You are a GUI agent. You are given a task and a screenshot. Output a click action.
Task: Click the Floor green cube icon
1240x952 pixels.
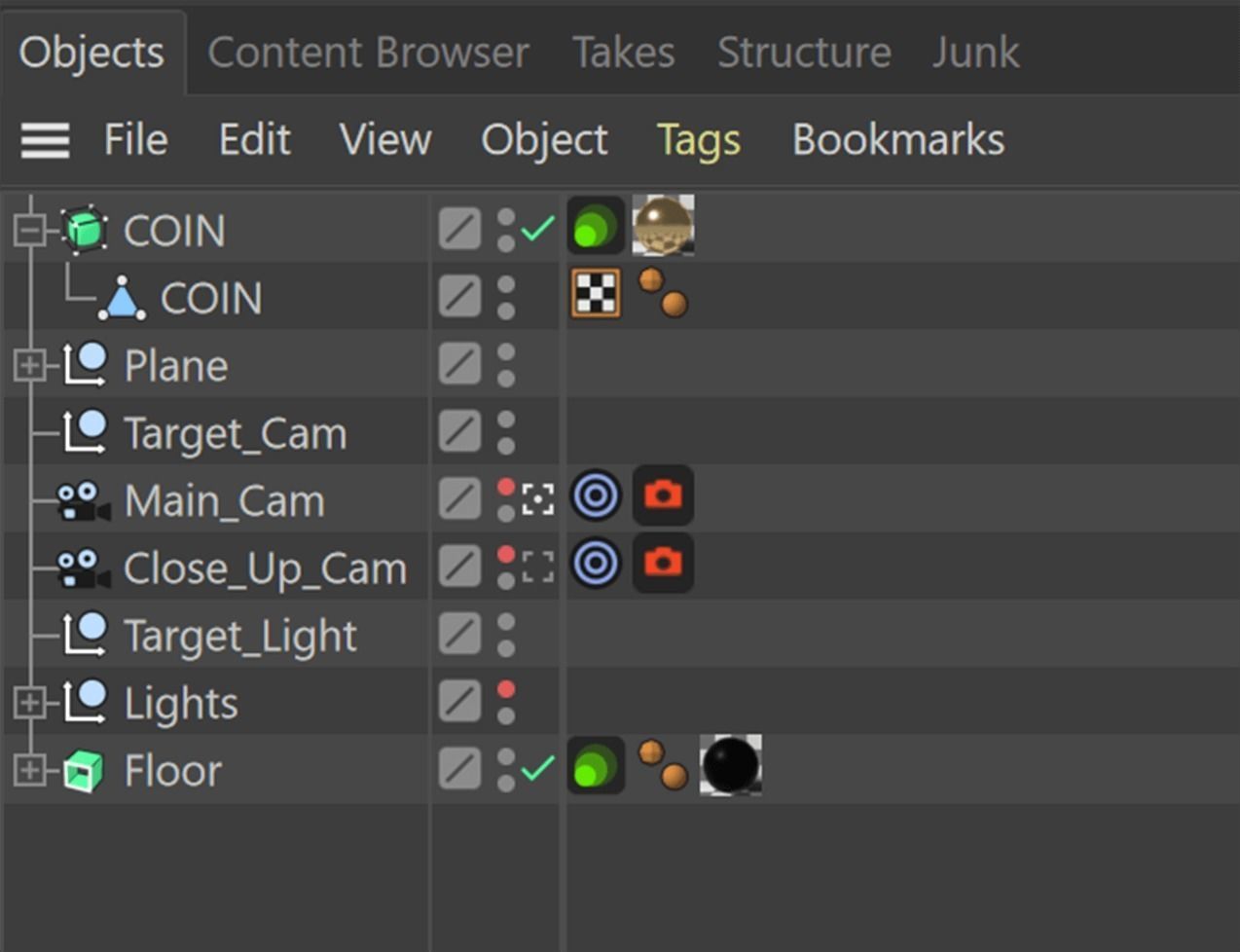[84, 771]
